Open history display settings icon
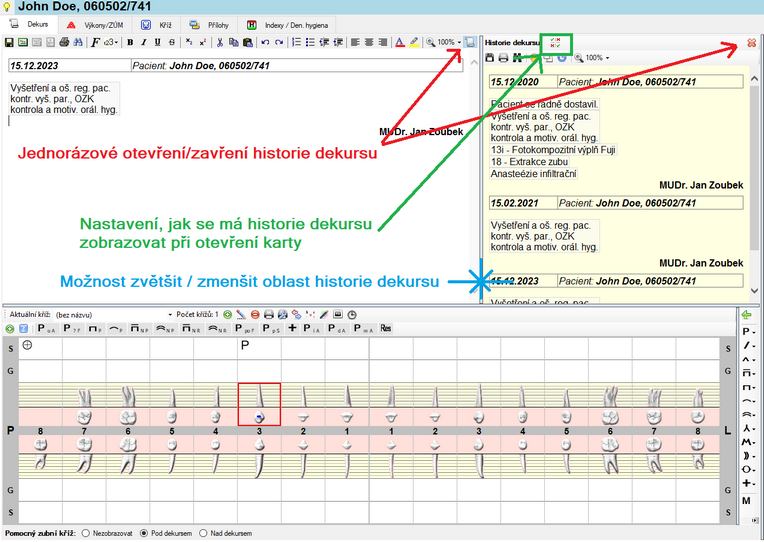Screen dimensions: 764x542 coord(555,43)
